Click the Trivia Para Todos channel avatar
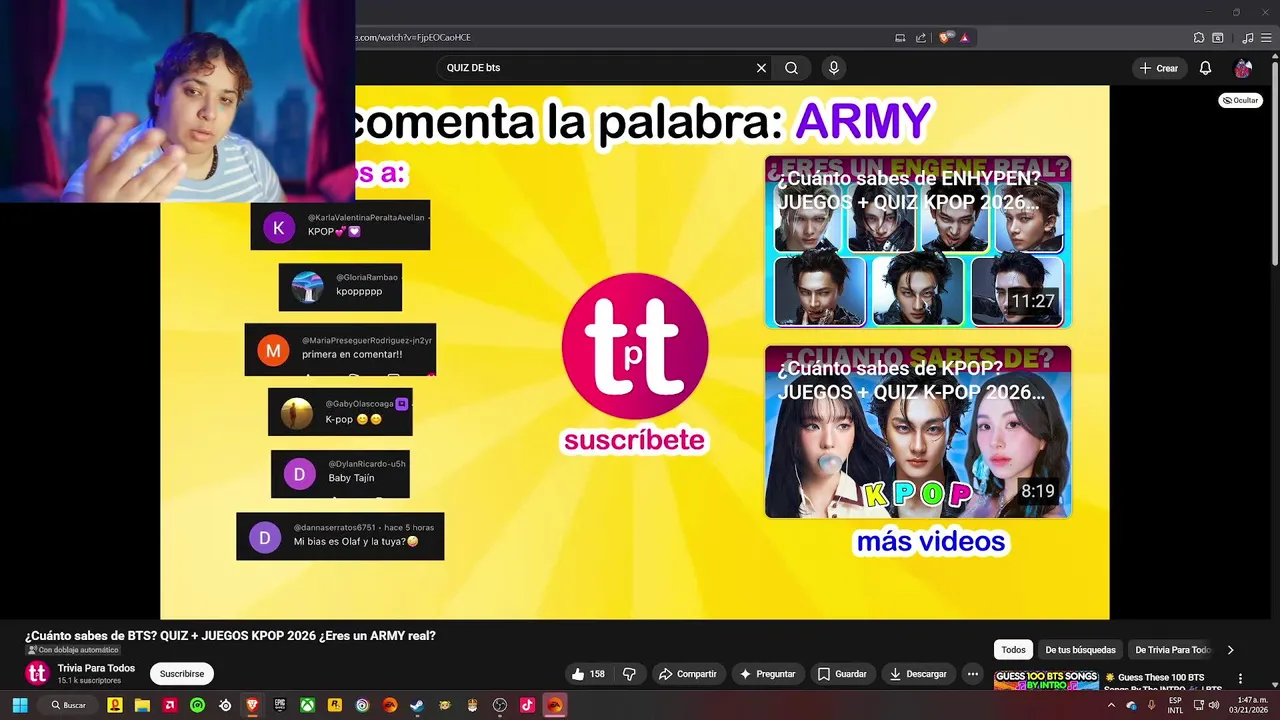 [x=37, y=673]
